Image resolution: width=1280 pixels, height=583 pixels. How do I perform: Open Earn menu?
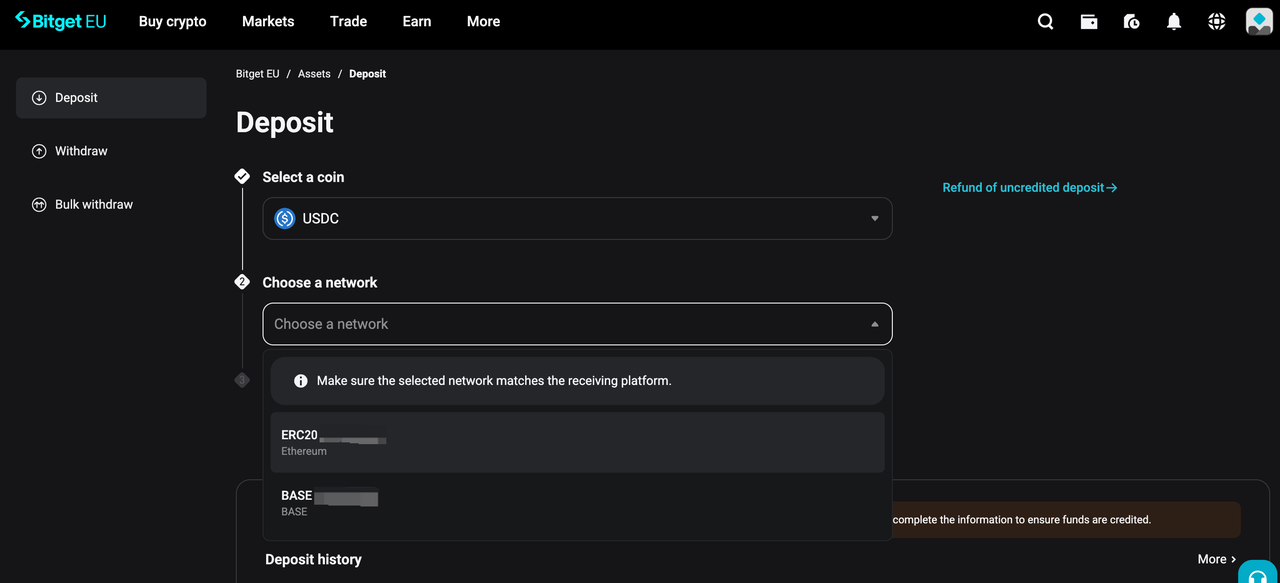coord(417,21)
